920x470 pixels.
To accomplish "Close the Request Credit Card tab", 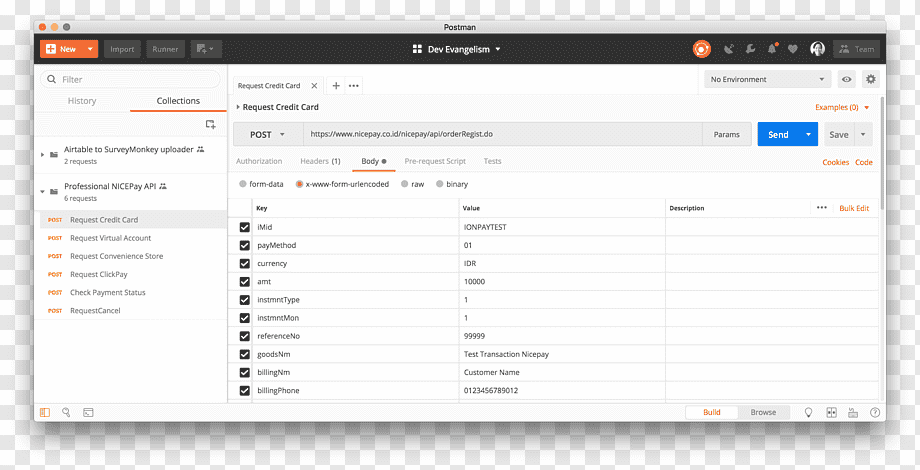I will tap(314, 86).
